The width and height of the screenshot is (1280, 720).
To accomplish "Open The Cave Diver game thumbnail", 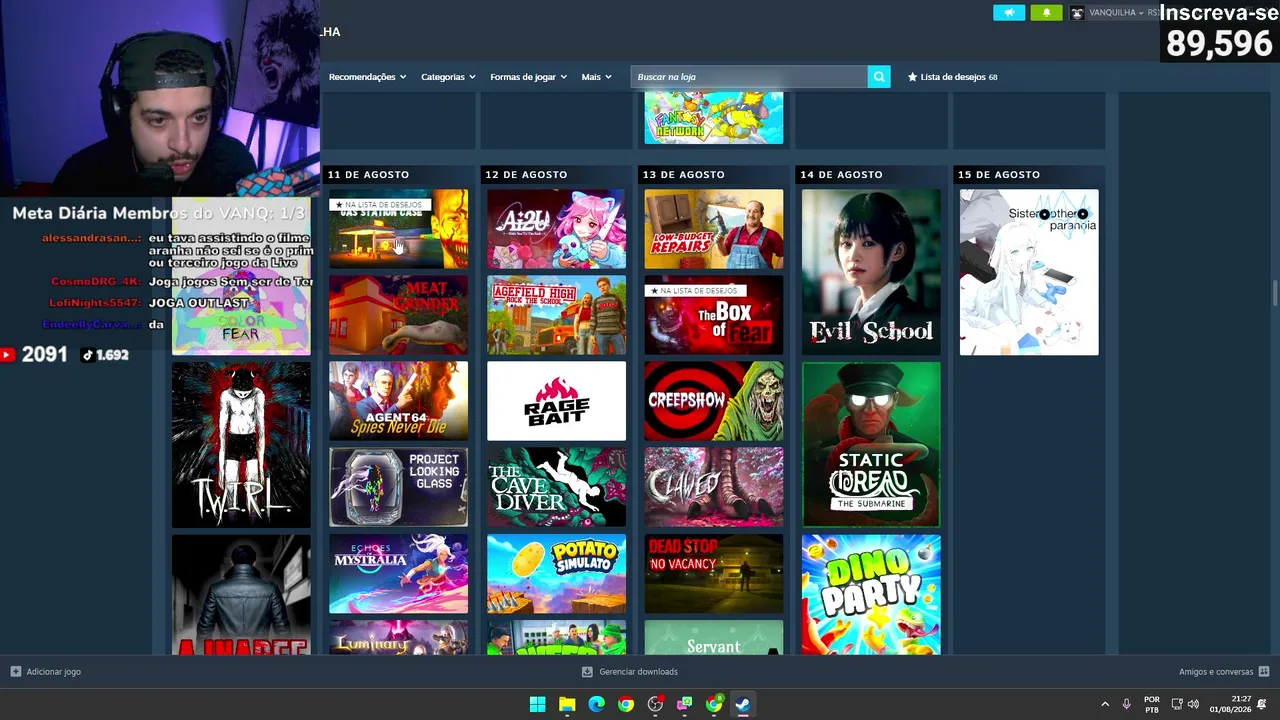I will pos(556,487).
